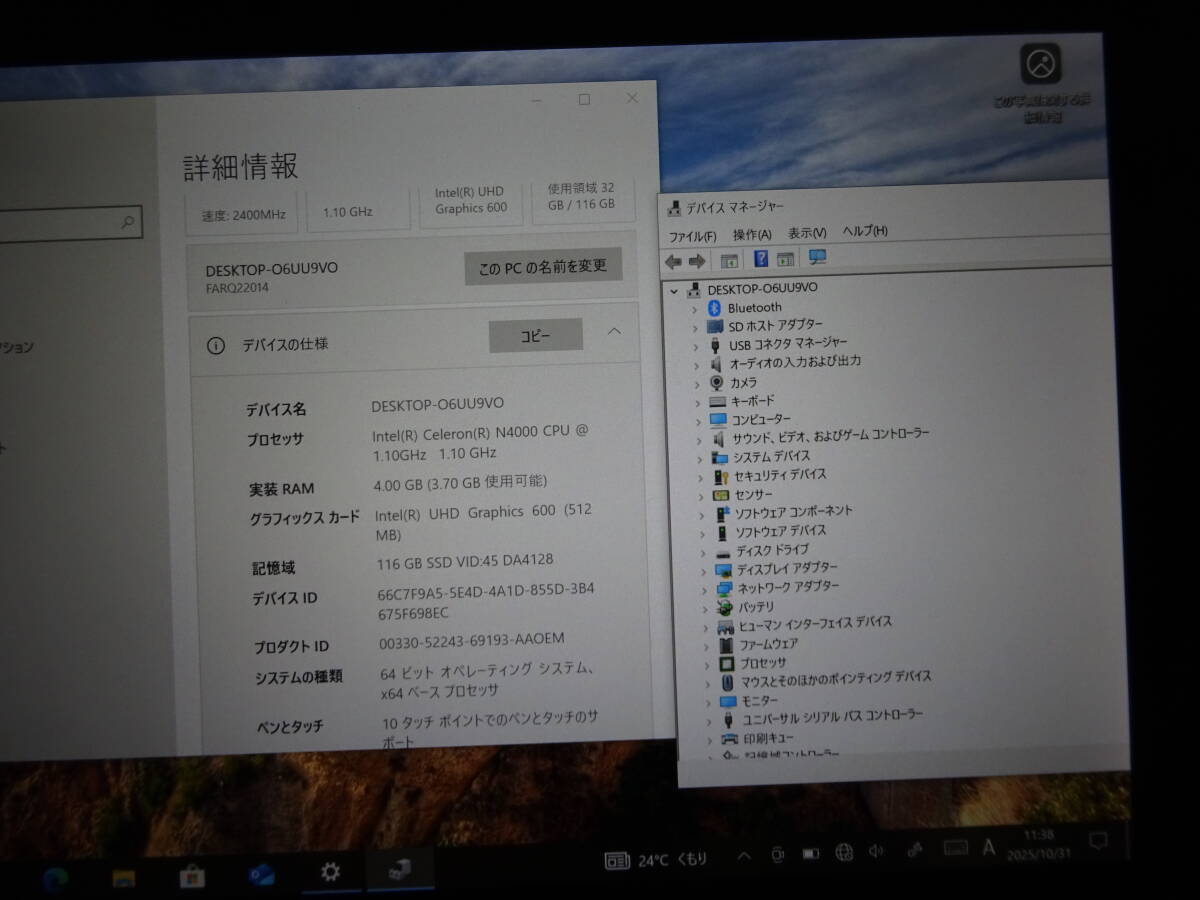Toggle the action pane toolbar icon
This screenshot has height=900, width=1200.
[x=786, y=259]
